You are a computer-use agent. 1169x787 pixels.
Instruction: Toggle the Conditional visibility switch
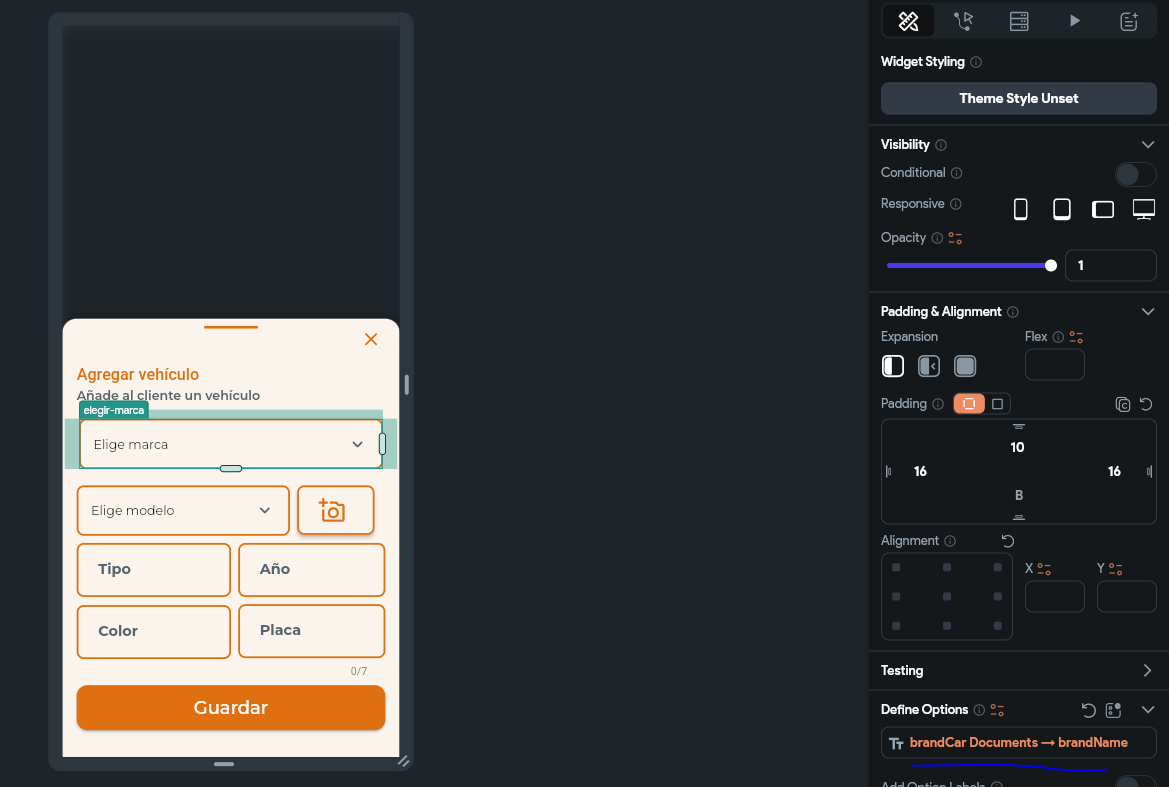click(1135, 174)
